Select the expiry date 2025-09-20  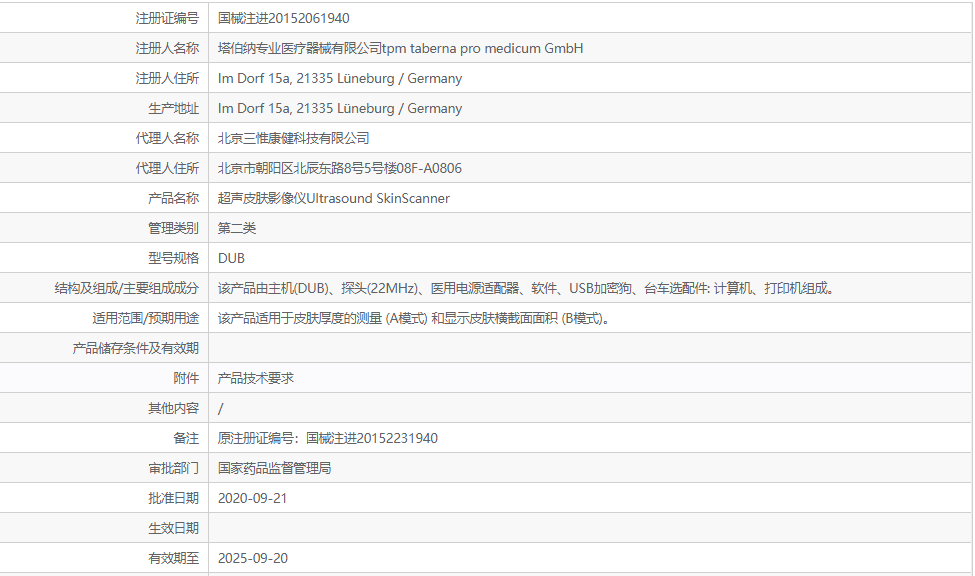tap(252, 558)
